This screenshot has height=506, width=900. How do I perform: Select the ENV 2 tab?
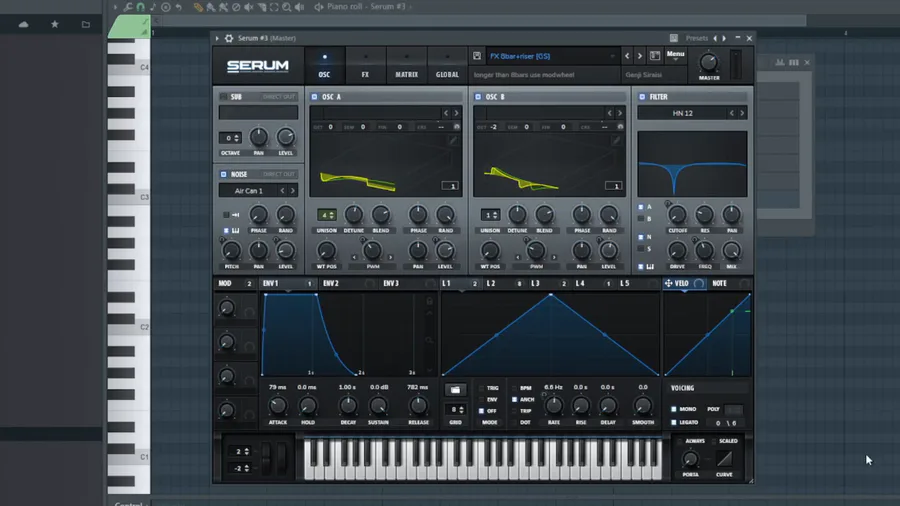pos(347,283)
